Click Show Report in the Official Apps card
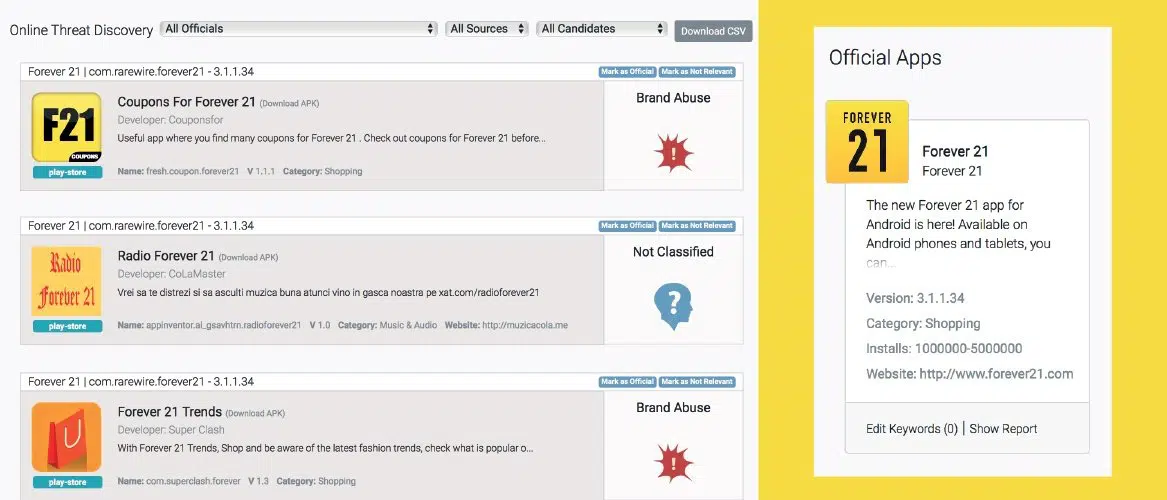The height and width of the screenshot is (500, 1167). coord(1003,429)
